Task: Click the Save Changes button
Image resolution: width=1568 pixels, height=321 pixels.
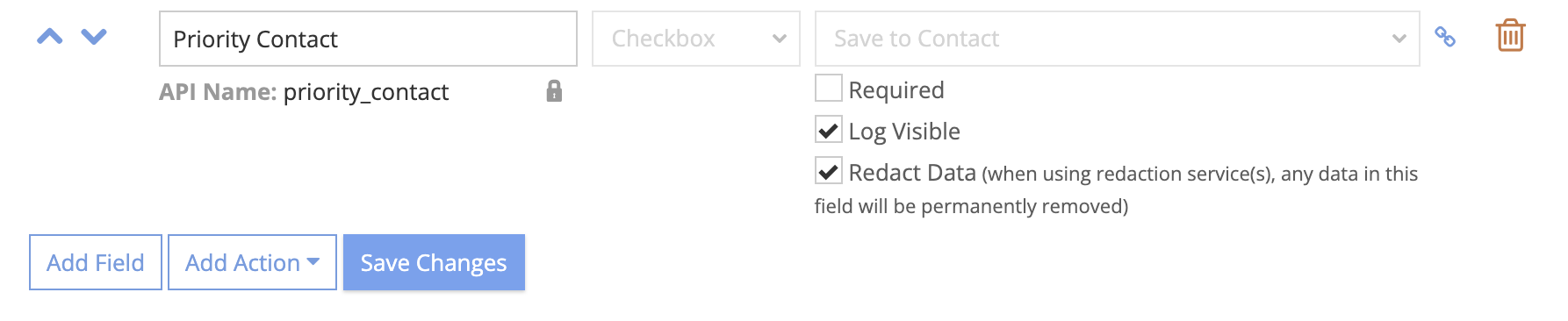Action: click(x=434, y=262)
